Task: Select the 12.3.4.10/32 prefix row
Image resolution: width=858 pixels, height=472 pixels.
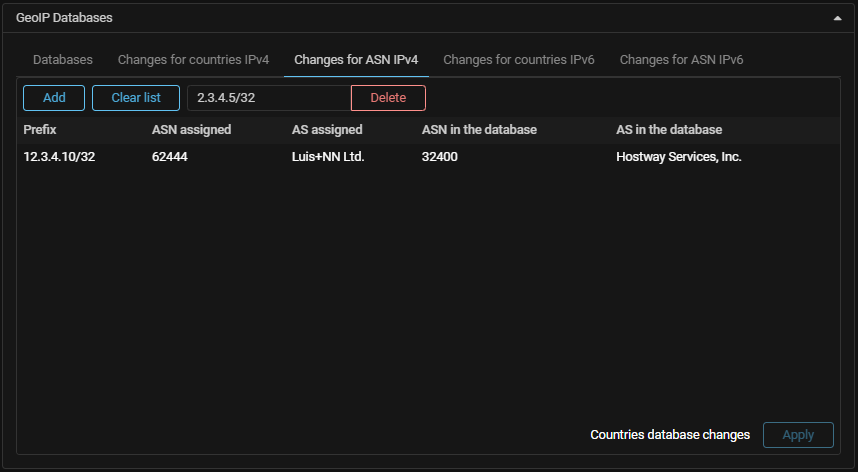Action: pos(59,157)
